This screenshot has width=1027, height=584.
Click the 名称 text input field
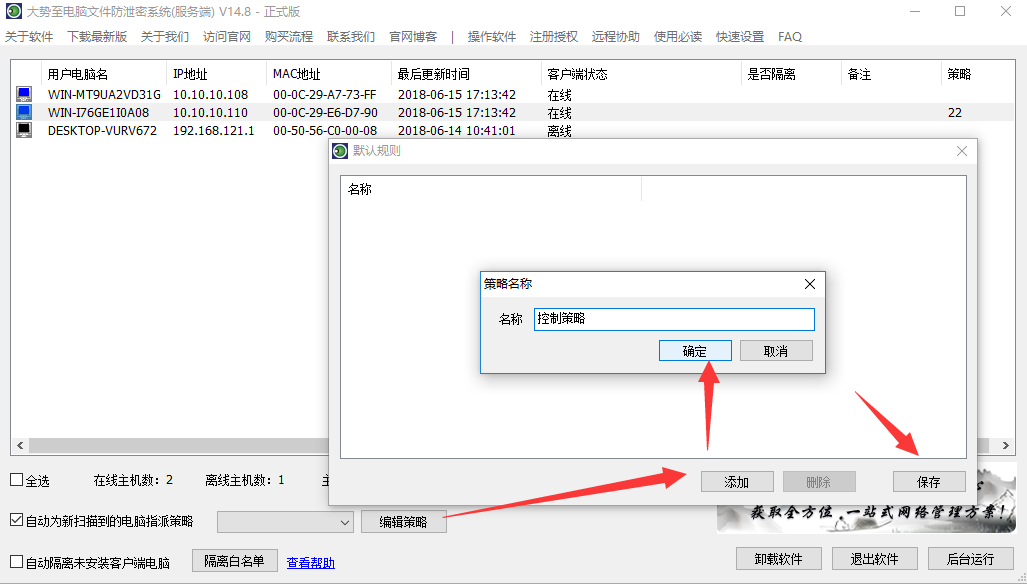674,319
